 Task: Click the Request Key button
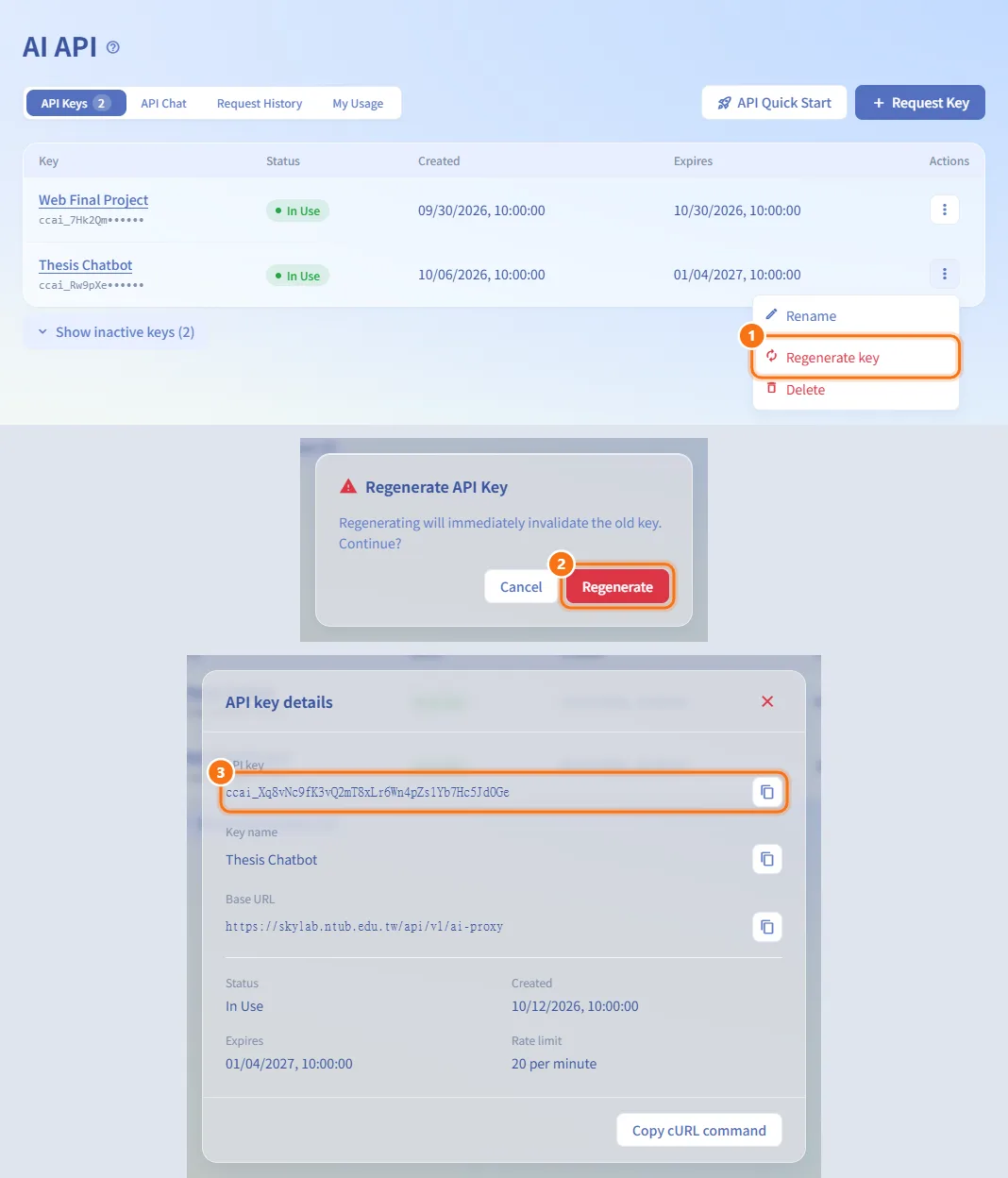tap(920, 103)
